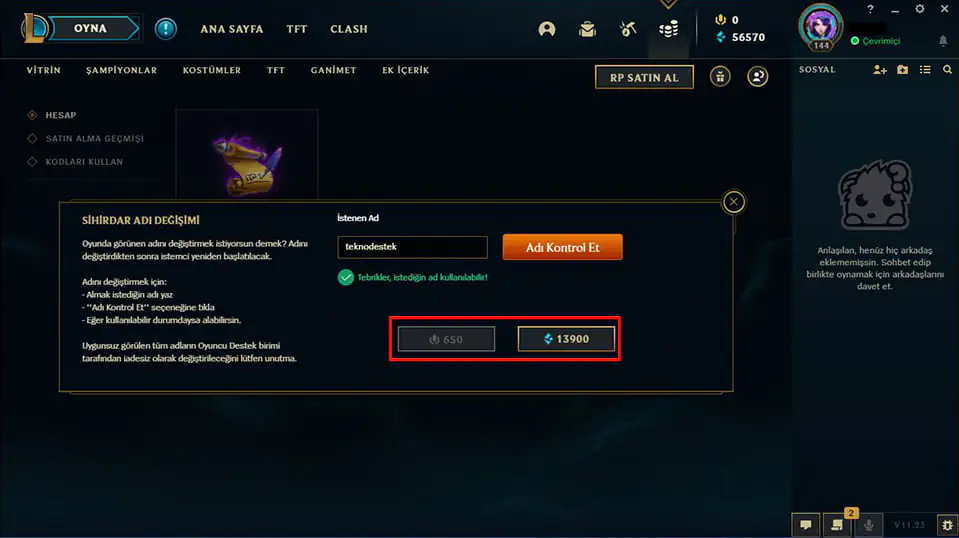Open the notifications bell icon
The width and height of the screenshot is (959, 538).
[x=942, y=41]
